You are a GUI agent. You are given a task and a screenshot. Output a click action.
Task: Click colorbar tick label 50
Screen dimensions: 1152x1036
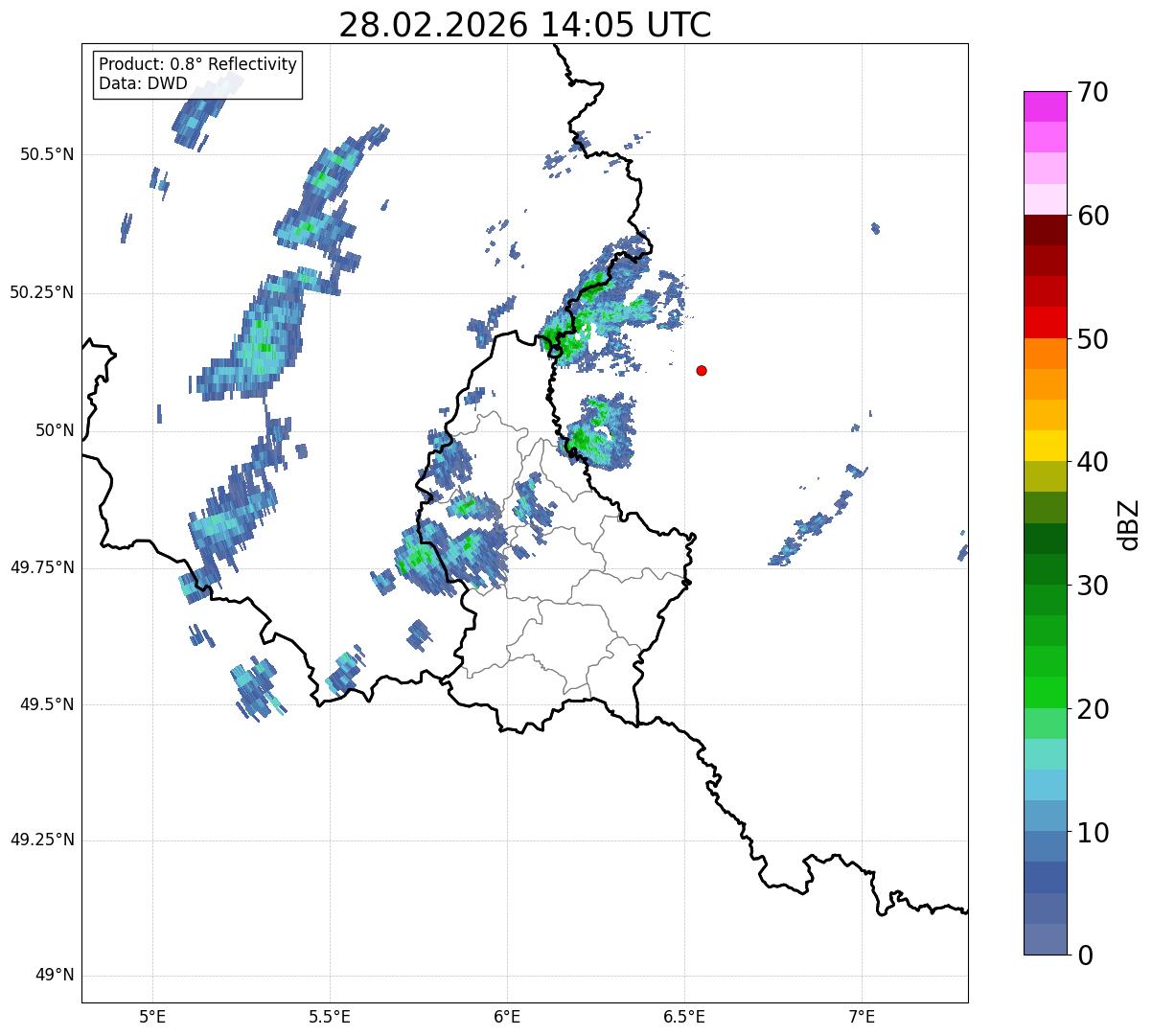(1094, 339)
